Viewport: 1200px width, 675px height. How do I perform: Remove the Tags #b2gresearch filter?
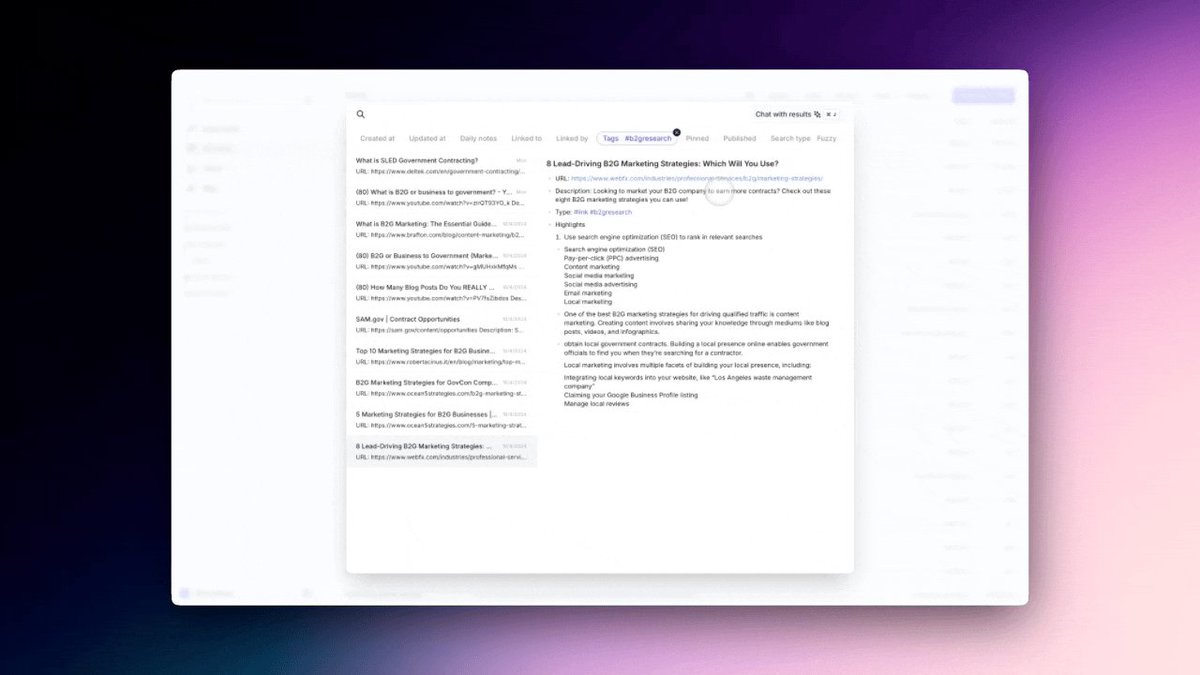pos(676,132)
